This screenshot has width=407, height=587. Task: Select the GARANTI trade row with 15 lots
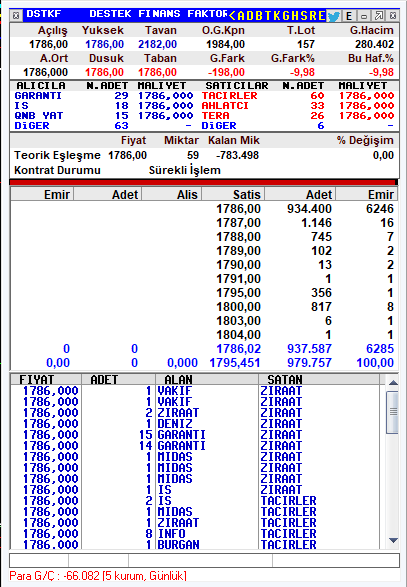pos(195,435)
